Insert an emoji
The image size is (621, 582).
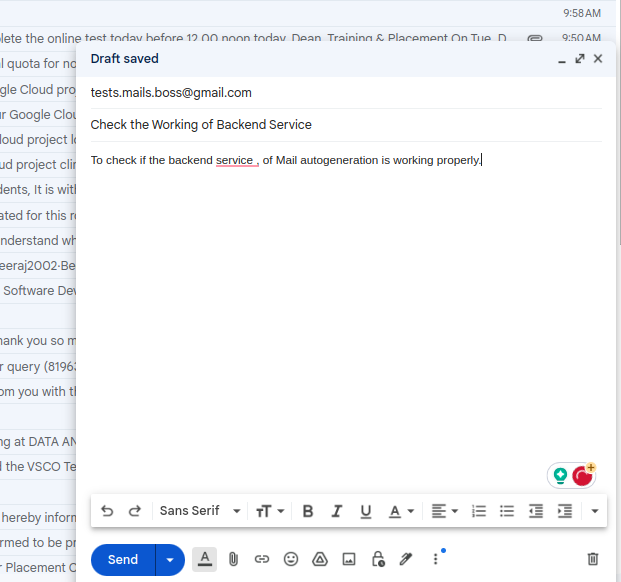click(x=291, y=559)
